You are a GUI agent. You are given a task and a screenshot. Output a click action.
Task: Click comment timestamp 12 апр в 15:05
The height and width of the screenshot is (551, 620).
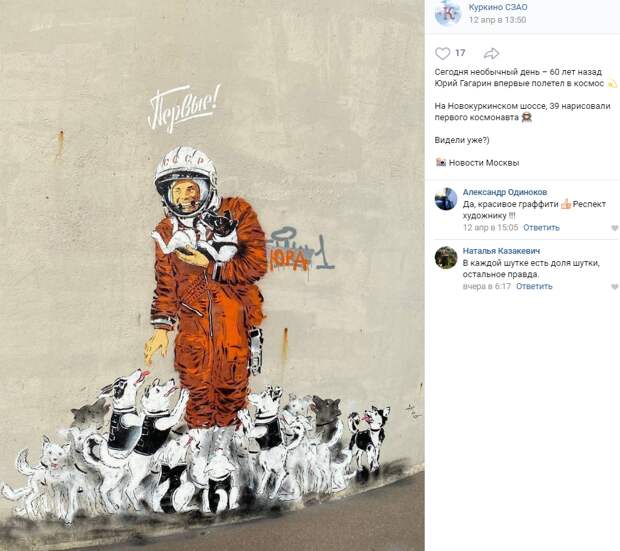(x=490, y=227)
